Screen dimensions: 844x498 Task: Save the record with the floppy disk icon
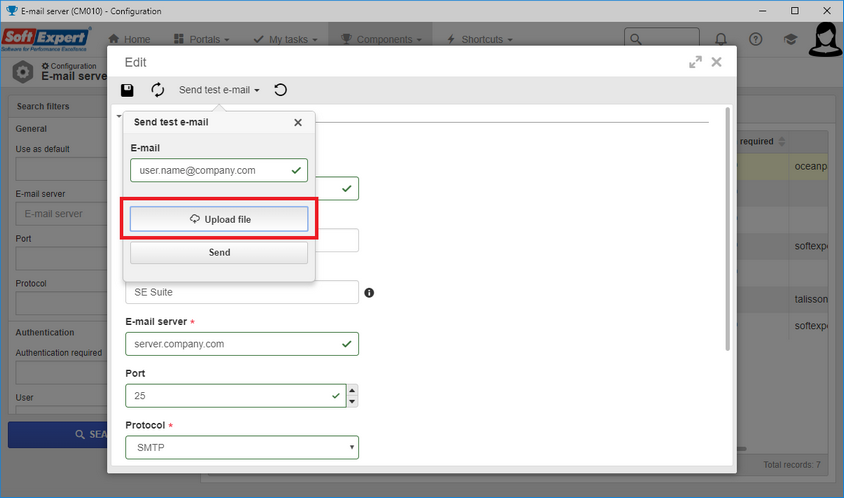(x=127, y=90)
